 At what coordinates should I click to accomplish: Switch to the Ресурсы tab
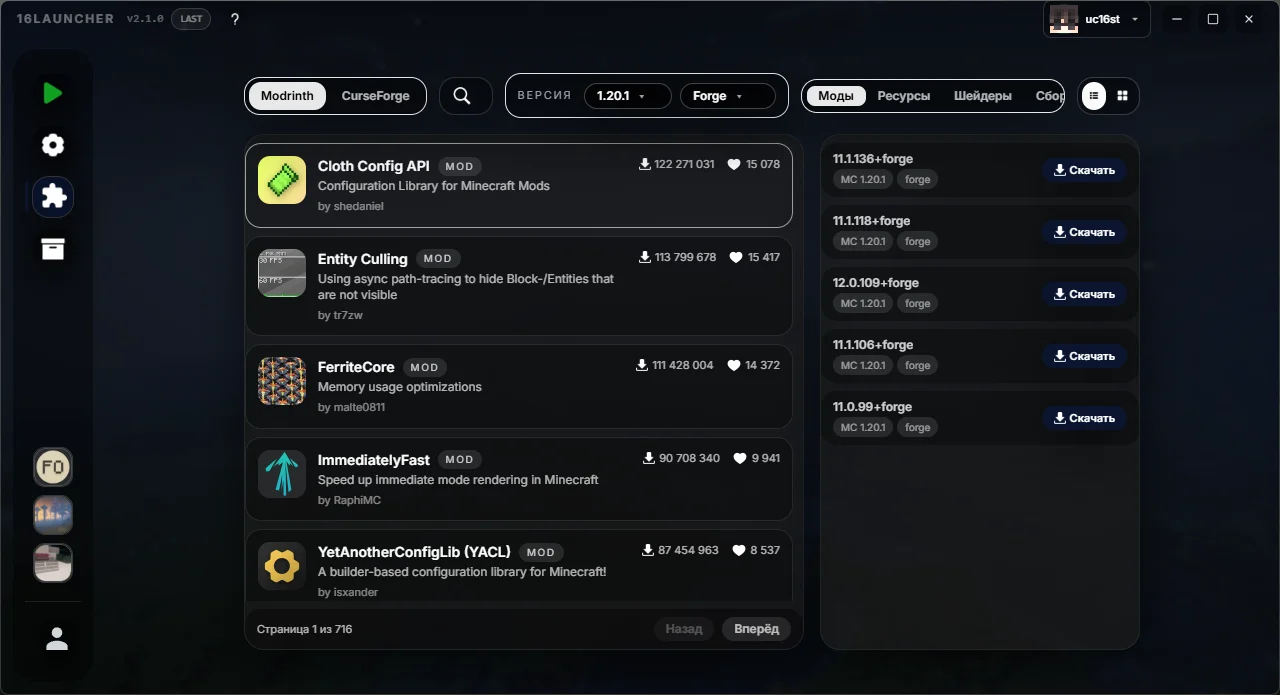tap(904, 96)
